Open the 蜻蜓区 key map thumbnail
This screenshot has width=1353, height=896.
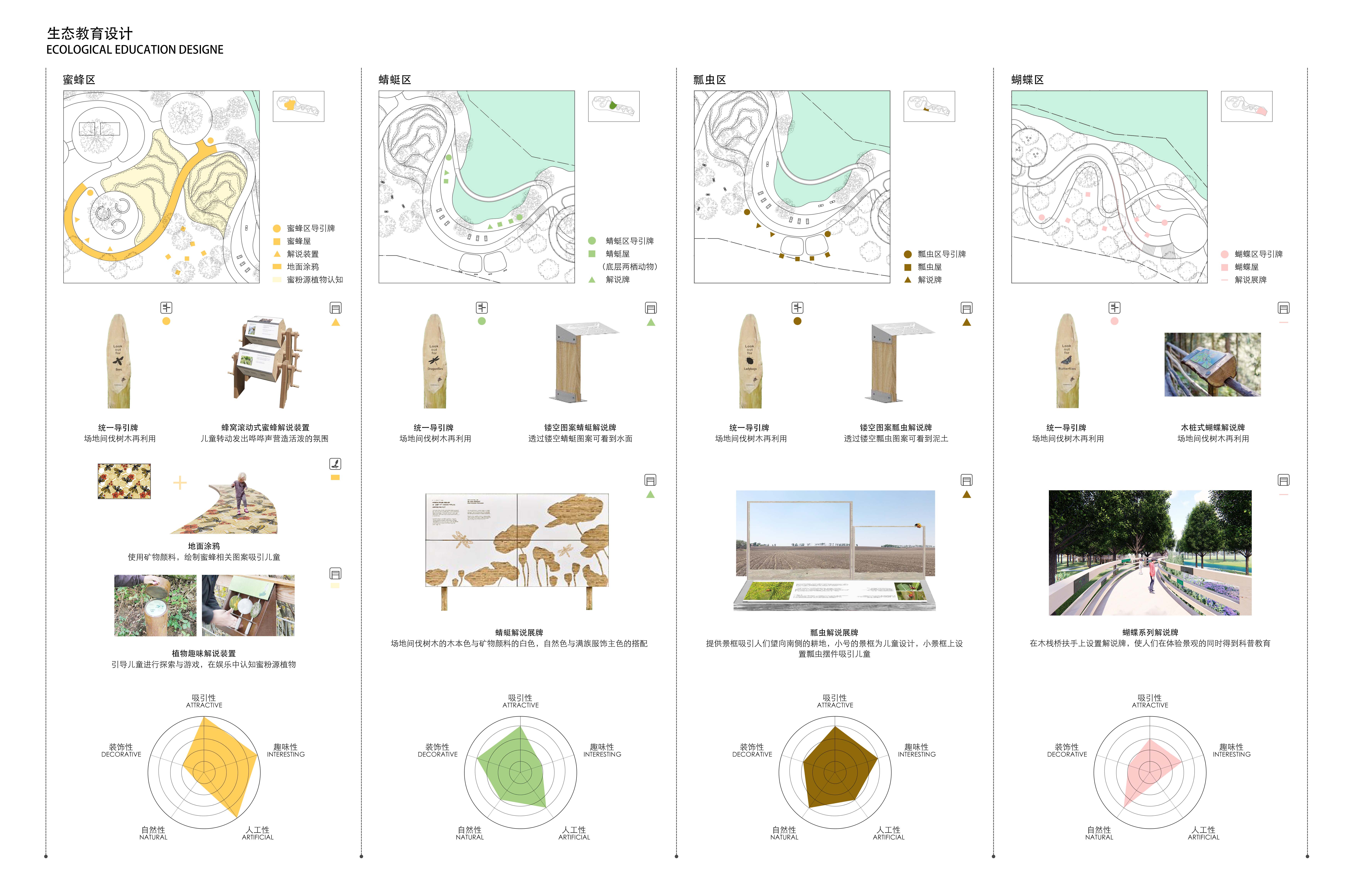[x=614, y=106]
